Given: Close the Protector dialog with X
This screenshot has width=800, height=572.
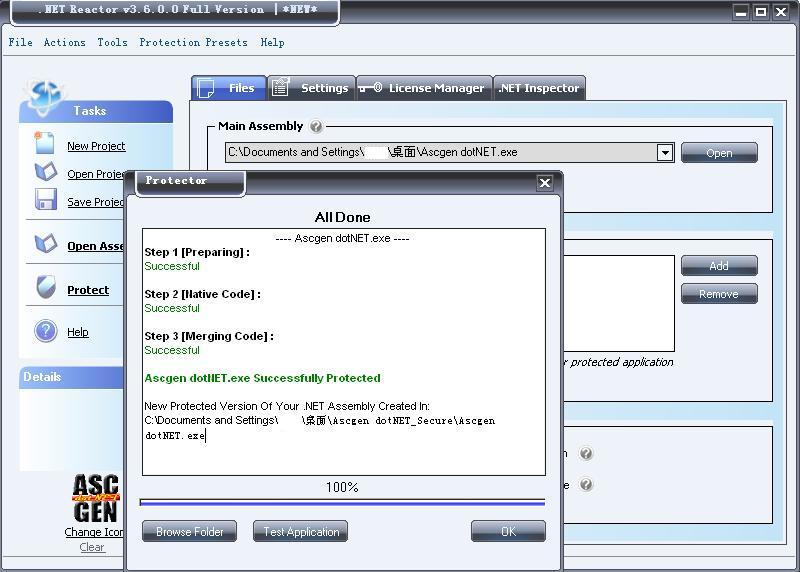Looking at the screenshot, I should point(545,183).
